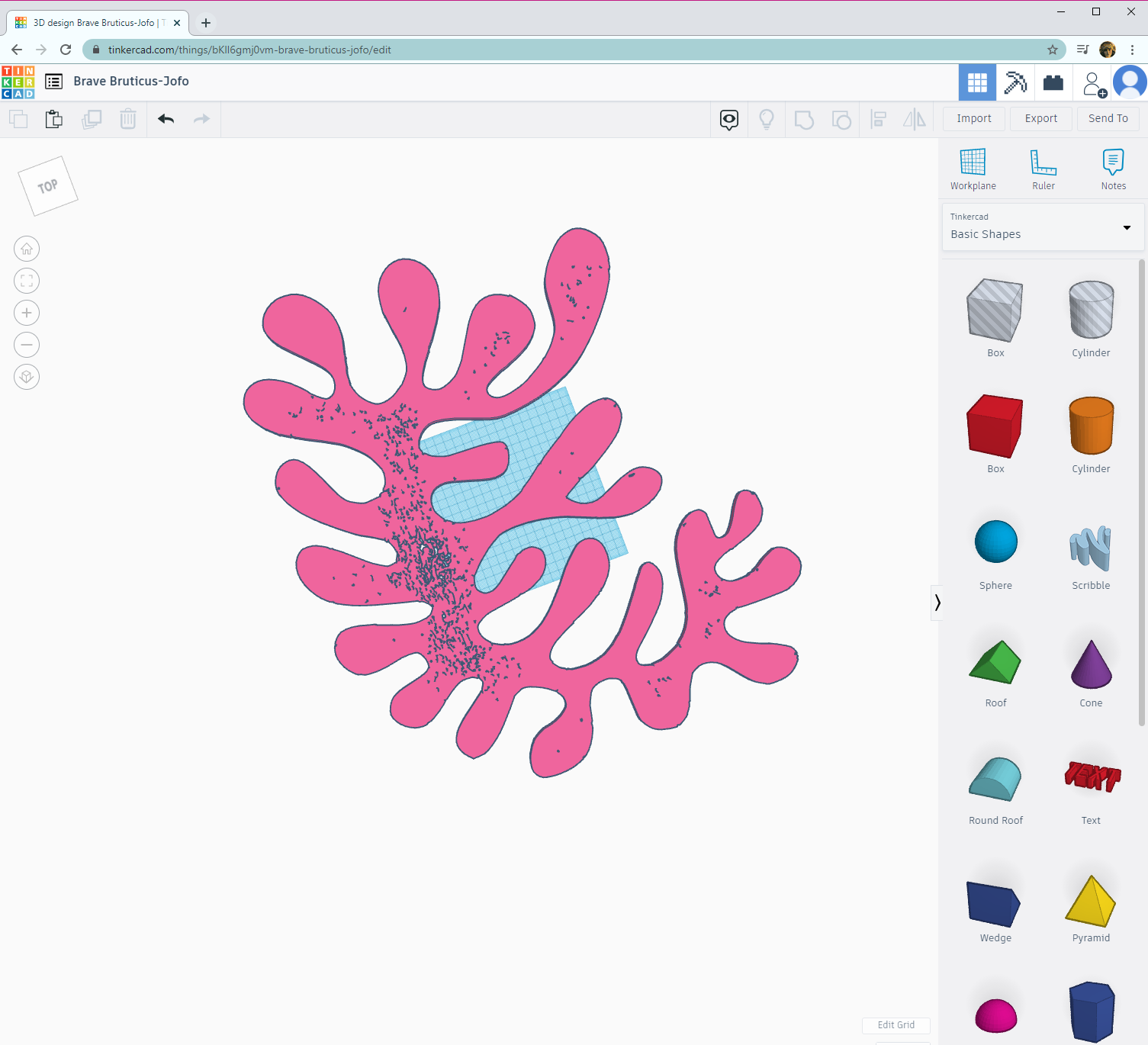Toggle orthographic perspective view cube icon
The height and width of the screenshot is (1045, 1148).
27,377
